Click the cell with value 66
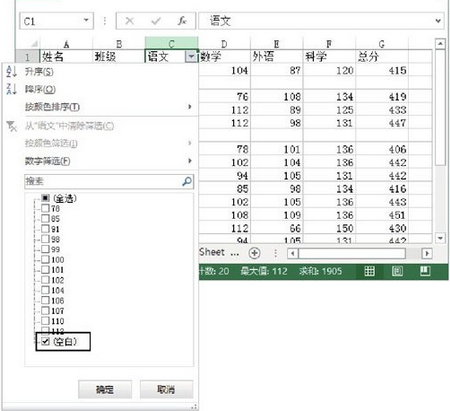Screen dimensions: 450x411 pos(277,228)
